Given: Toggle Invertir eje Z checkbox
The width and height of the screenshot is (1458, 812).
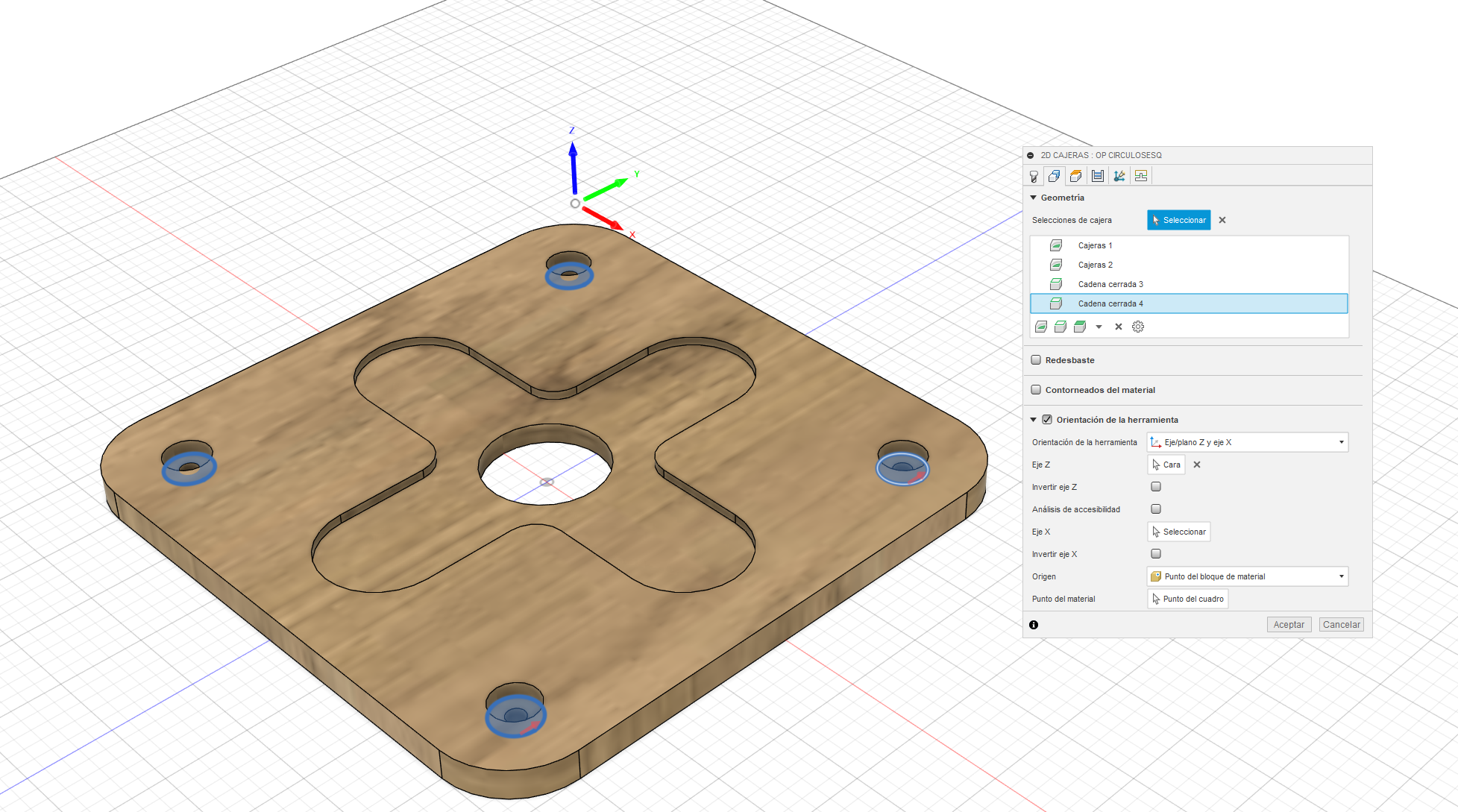Looking at the screenshot, I should click(1156, 487).
